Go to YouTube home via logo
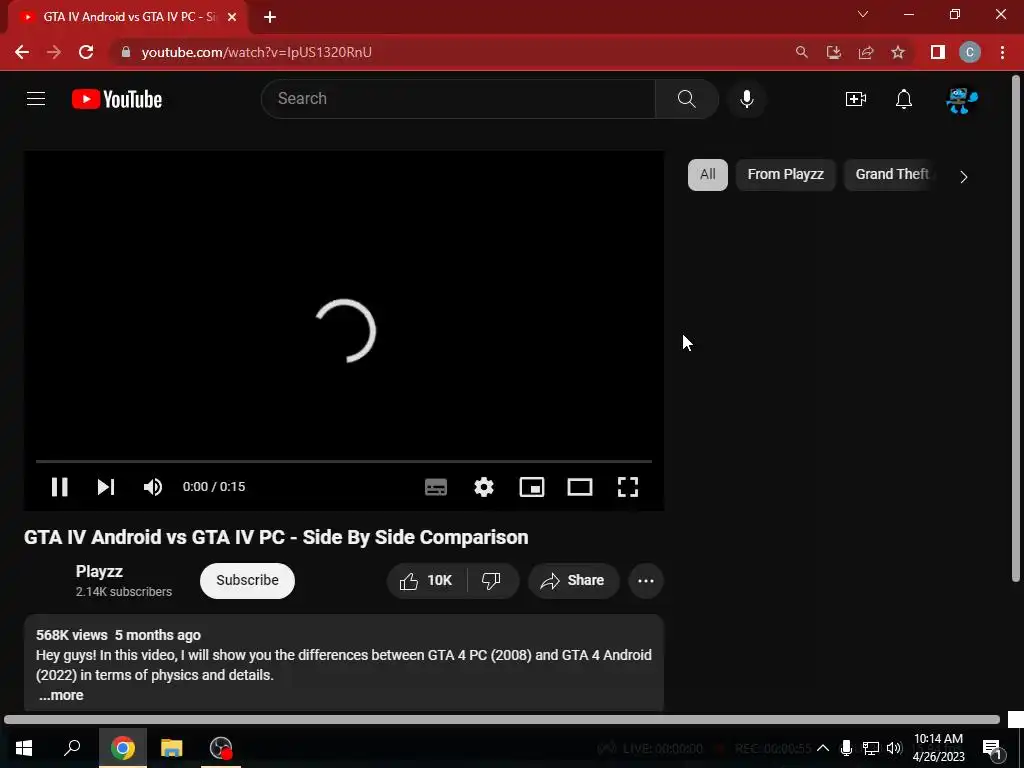The width and height of the screenshot is (1024, 768). 117,99
